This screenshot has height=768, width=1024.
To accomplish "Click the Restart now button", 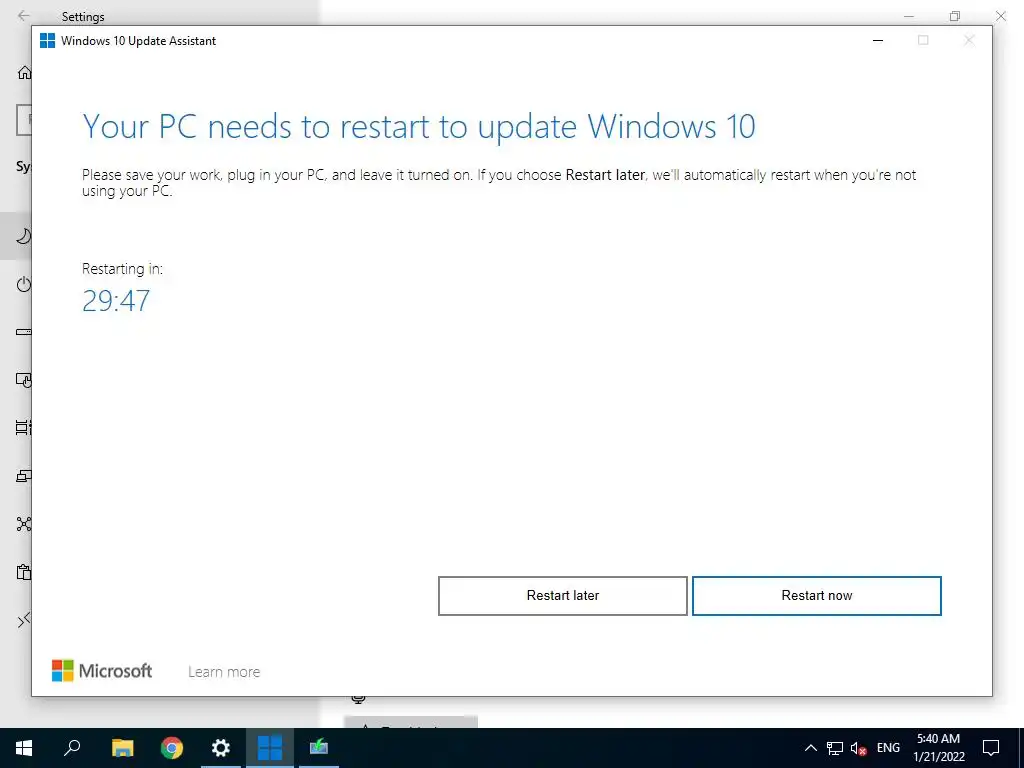I will coord(816,596).
